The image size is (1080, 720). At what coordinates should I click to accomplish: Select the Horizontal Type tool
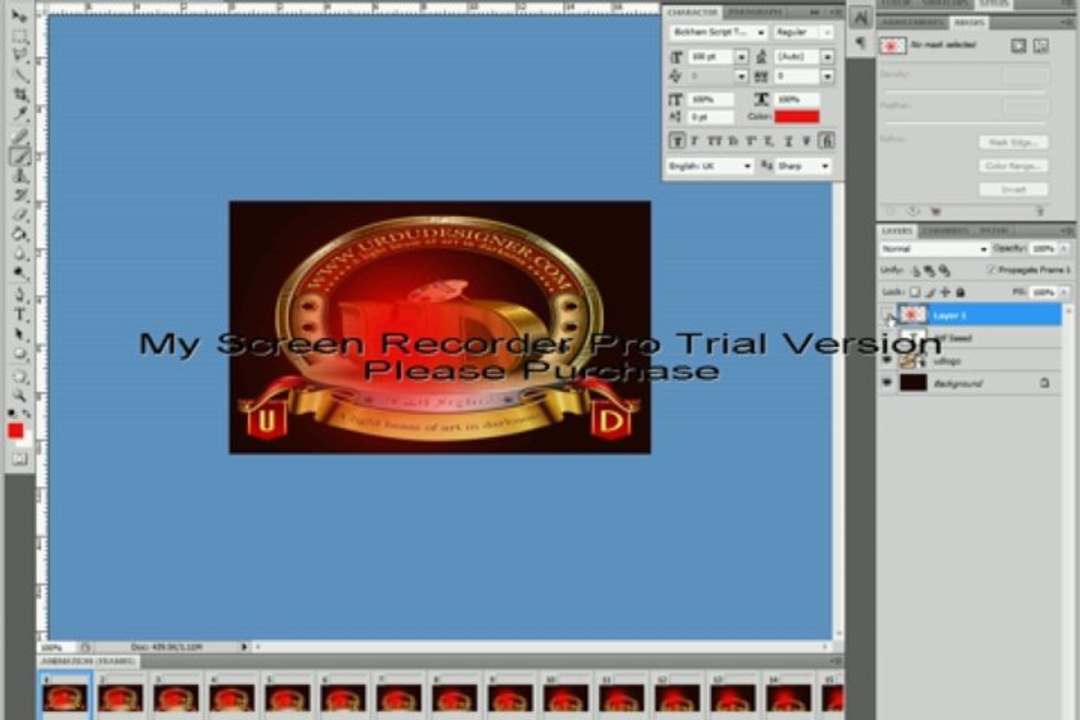19,315
